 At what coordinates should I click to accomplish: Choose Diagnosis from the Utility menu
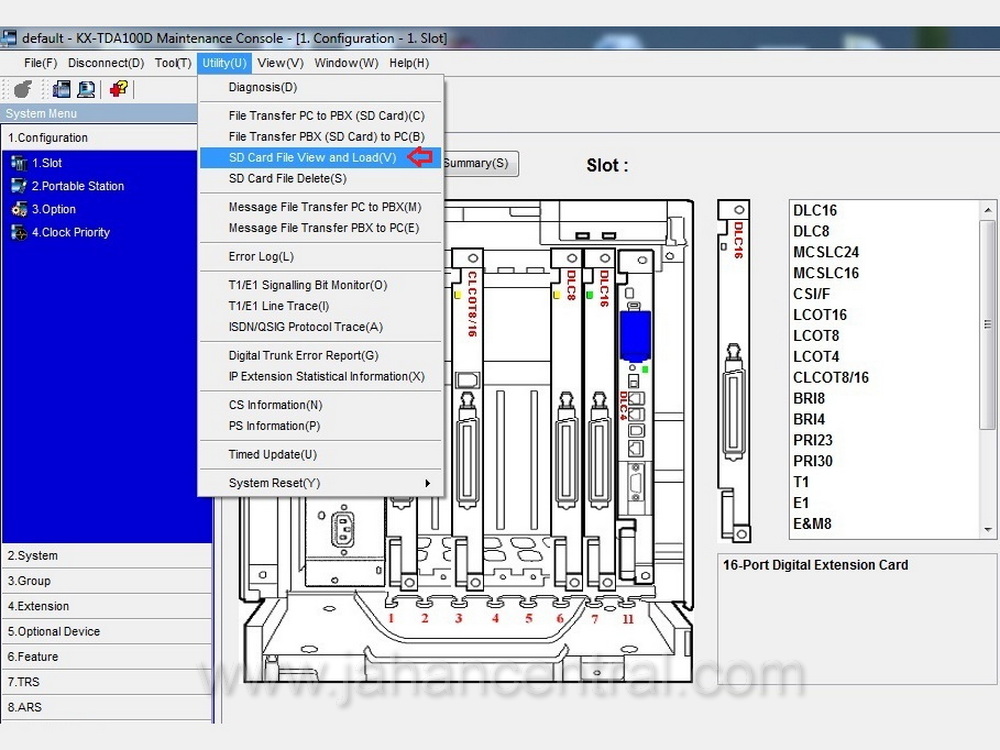262,87
